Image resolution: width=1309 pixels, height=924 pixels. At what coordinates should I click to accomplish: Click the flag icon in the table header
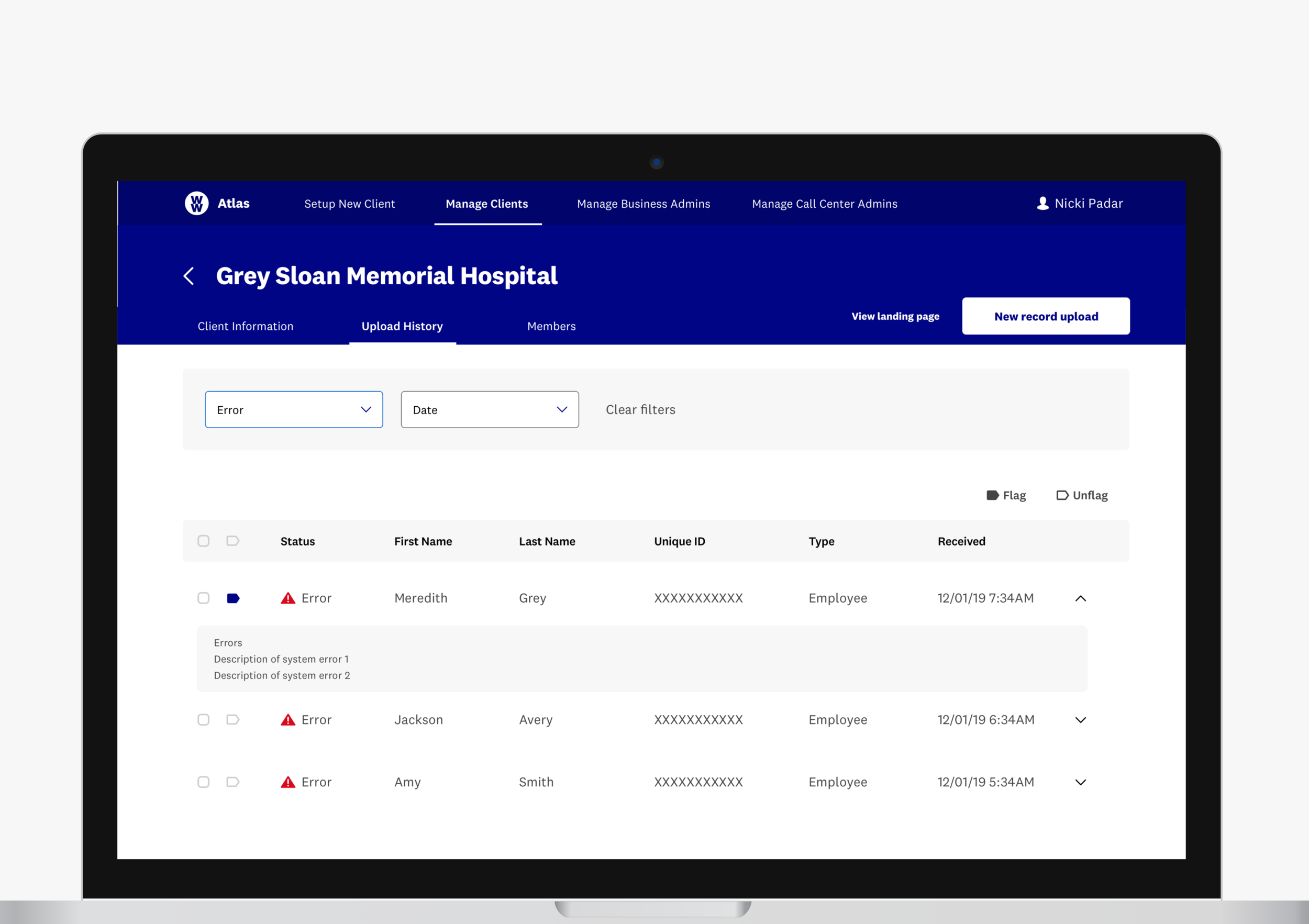(232, 540)
